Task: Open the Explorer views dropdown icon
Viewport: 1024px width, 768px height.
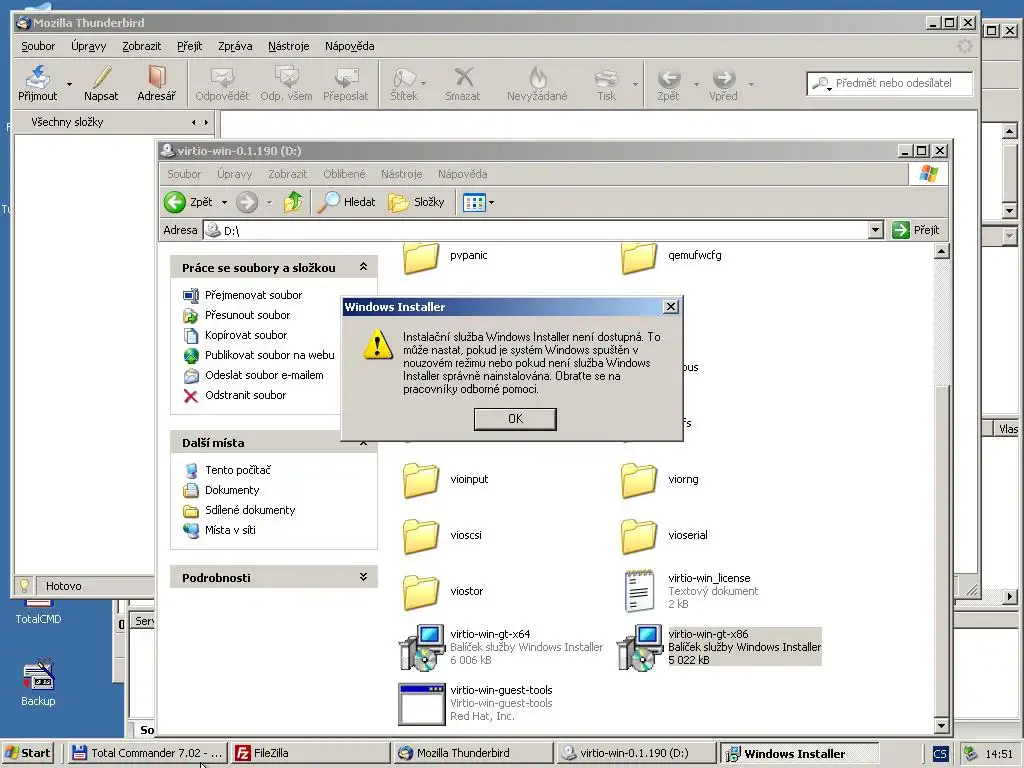Action: pos(478,202)
